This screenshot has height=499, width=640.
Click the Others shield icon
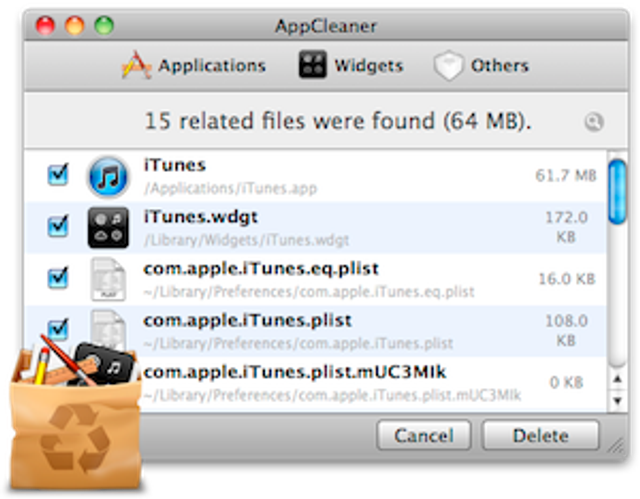[448, 65]
